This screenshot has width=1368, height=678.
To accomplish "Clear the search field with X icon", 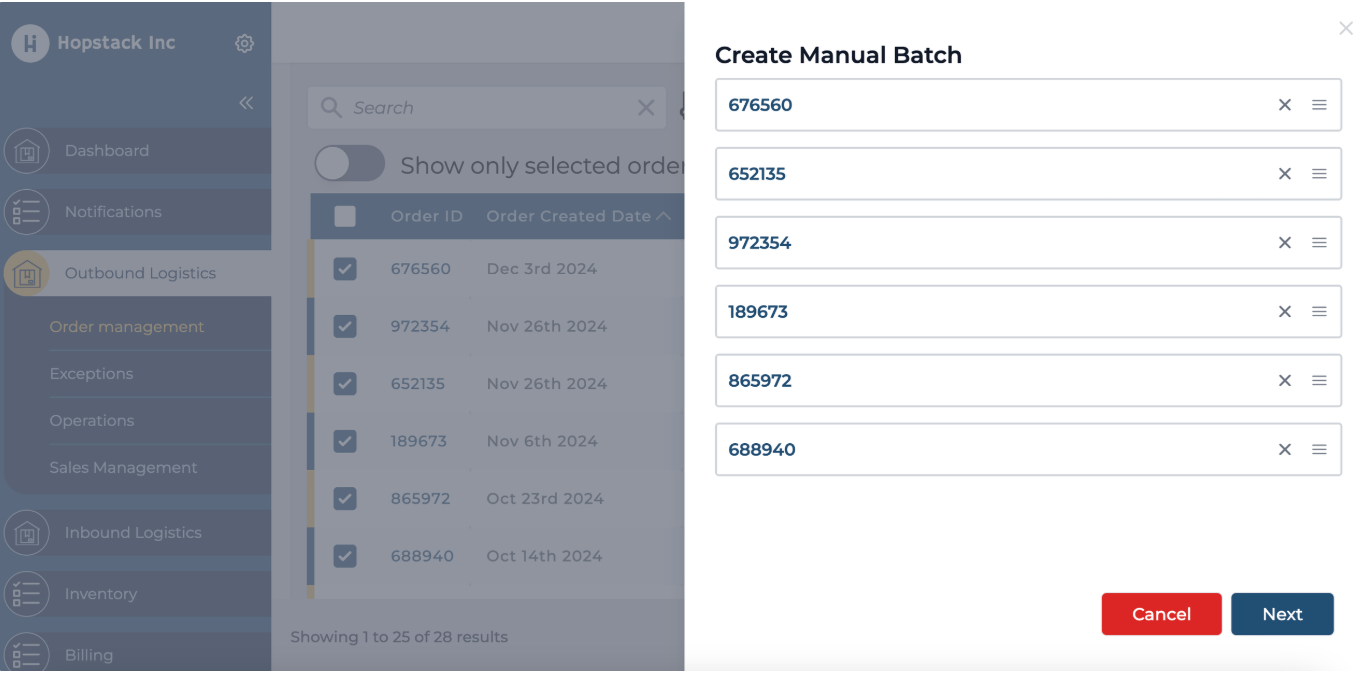I will pyautogui.click(x=646, y=108).
